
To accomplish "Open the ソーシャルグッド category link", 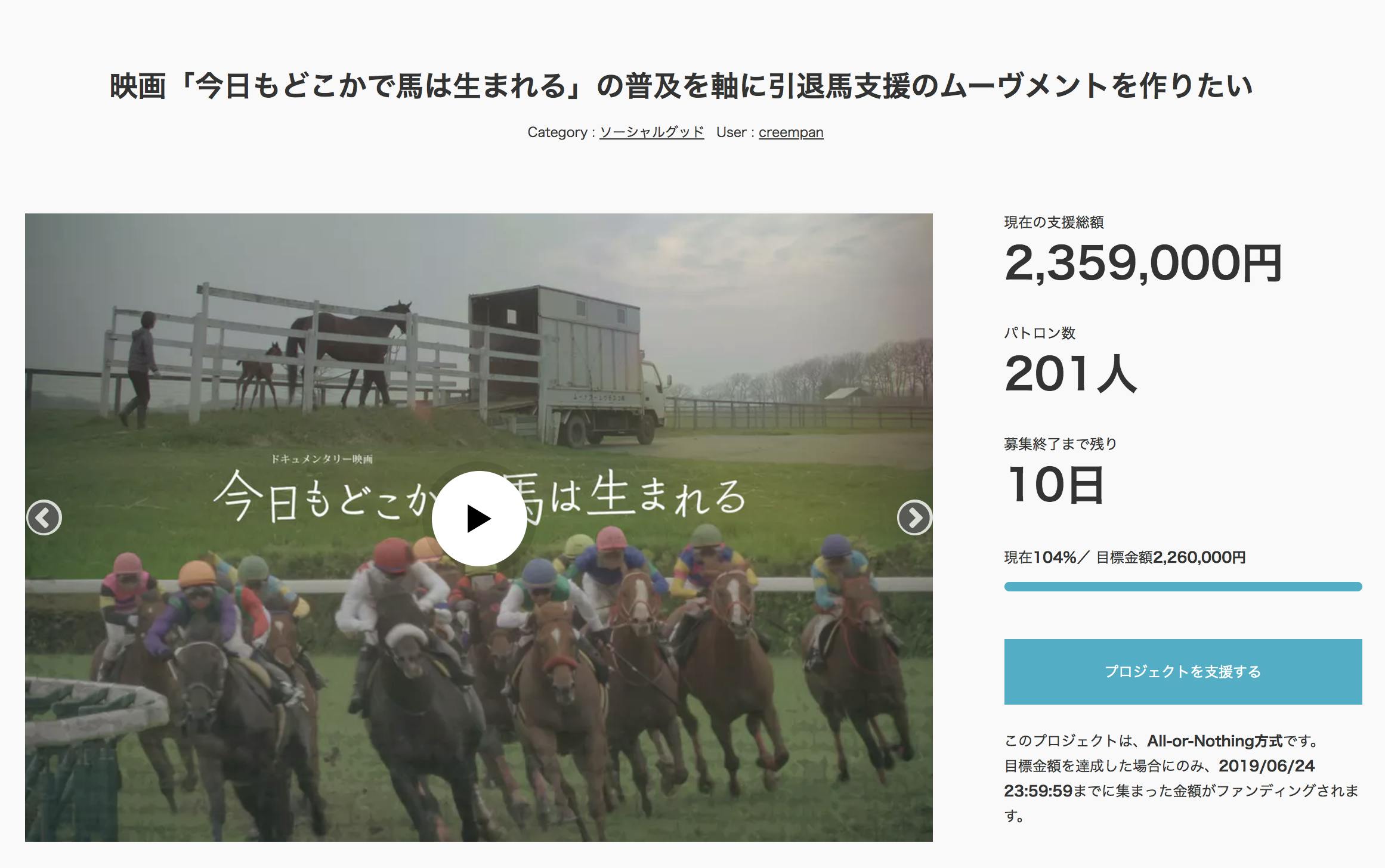I will pos(651,132).
